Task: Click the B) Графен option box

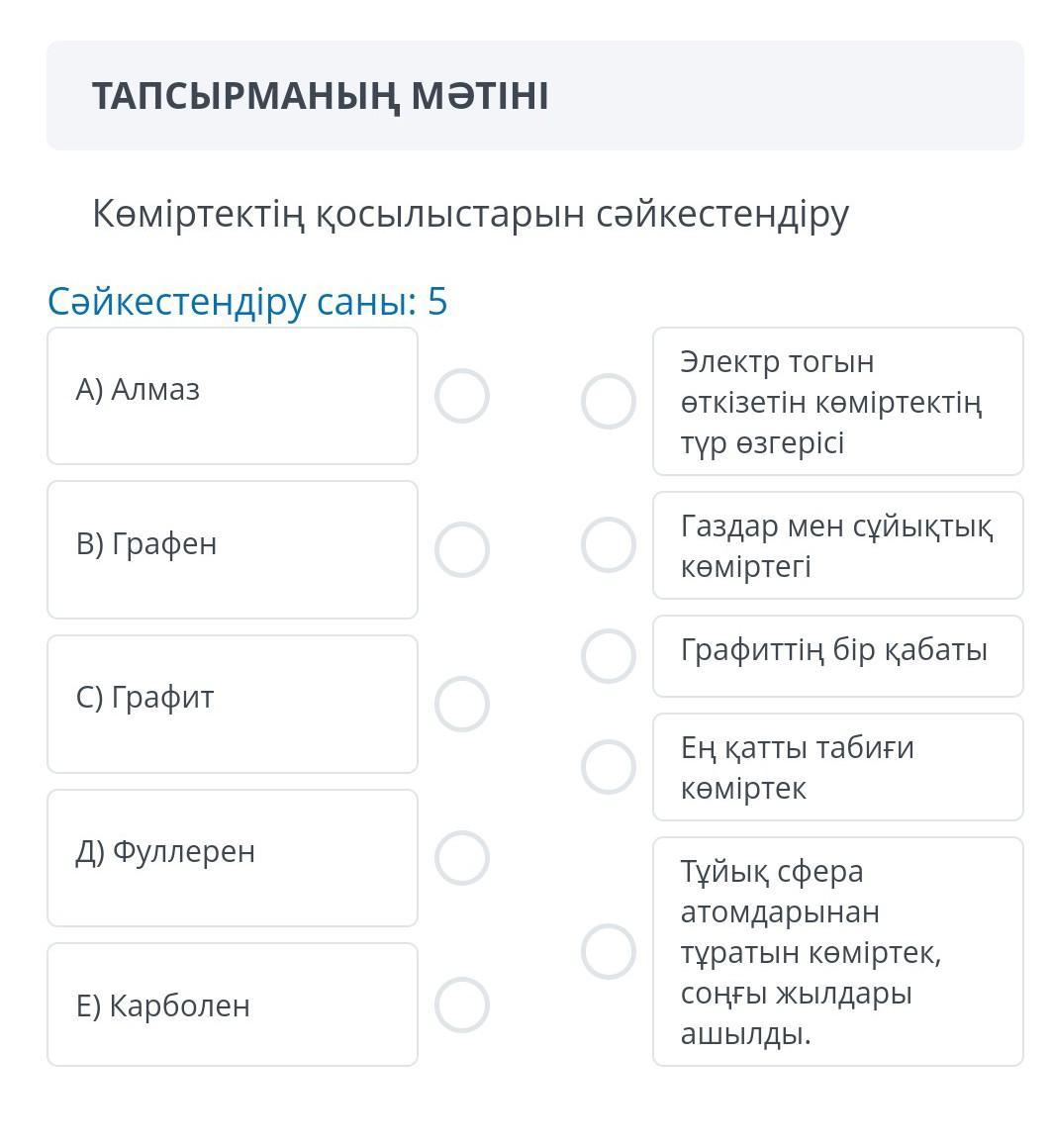Action: [x=233, y=550]
